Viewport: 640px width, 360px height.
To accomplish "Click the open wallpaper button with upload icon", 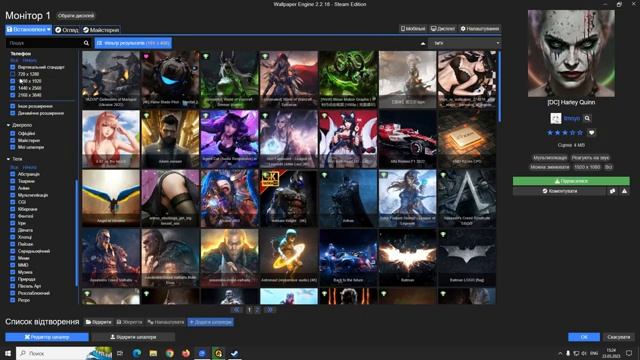I will click(133, 337).
